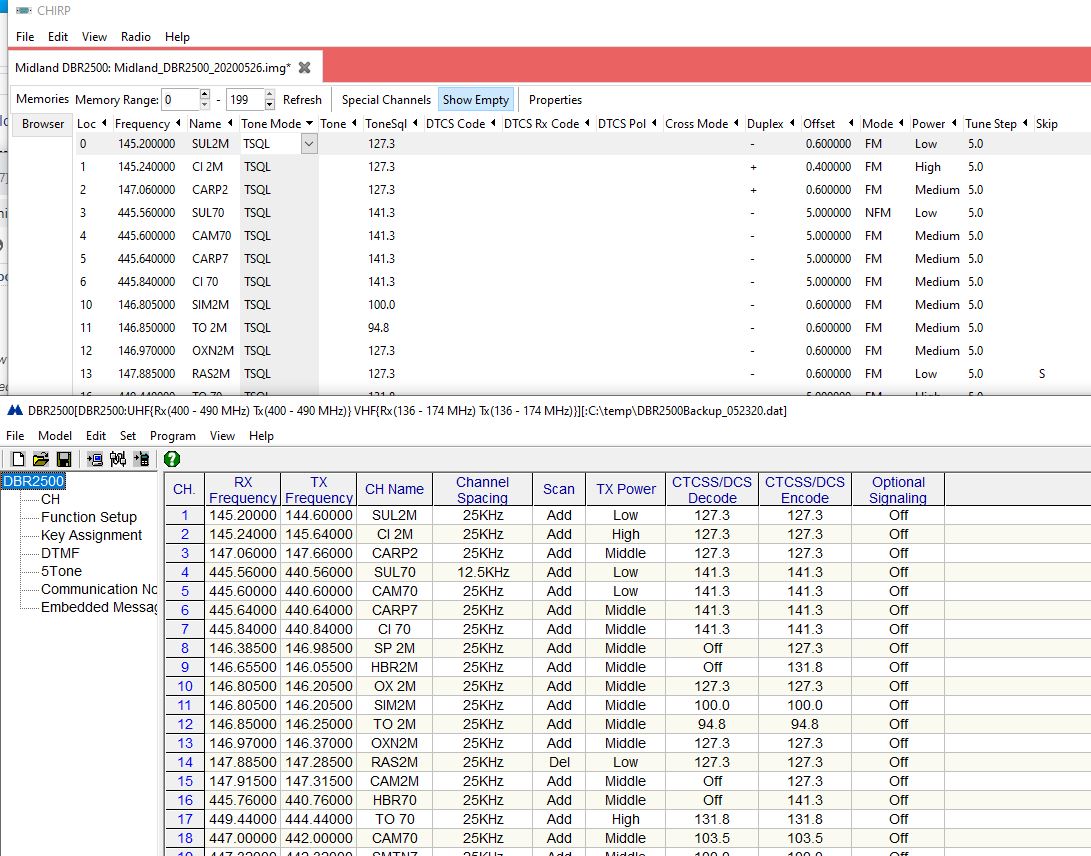
Task: Click the Frequency column sort arrow
Action: (x=178, y=123)
